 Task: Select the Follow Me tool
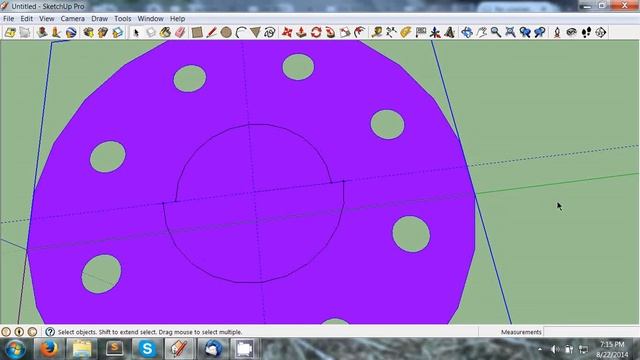pyautogui.click(x=331, y=32)
